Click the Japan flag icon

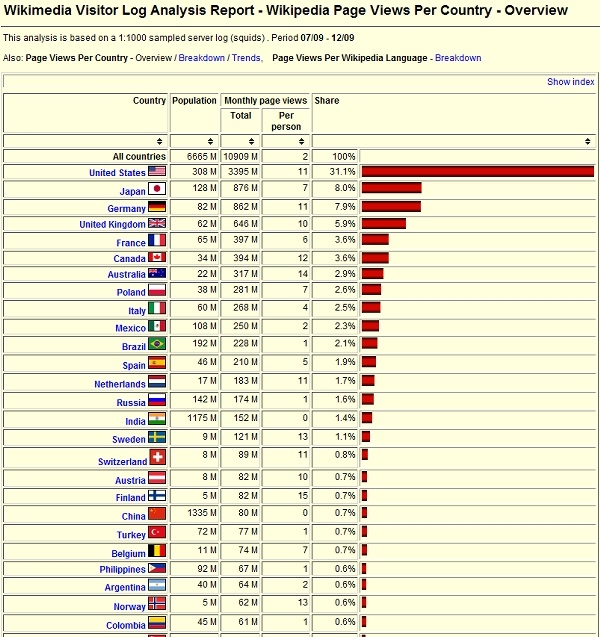click(157, 188)
